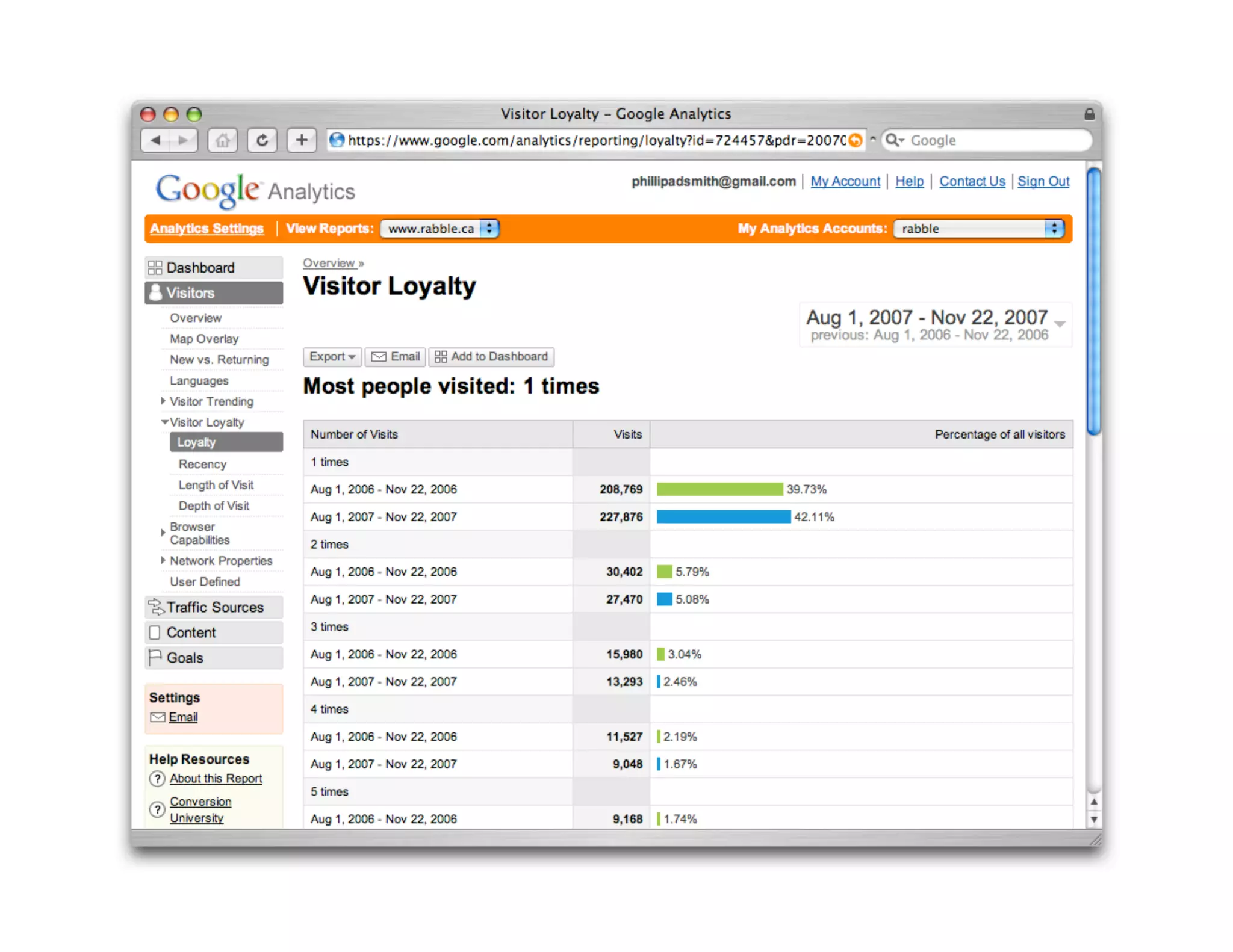Image resolution: width=1233 pixels, height=952 pixels.
Task: Reload the page with the refresh icon
Action: [262, 140]
